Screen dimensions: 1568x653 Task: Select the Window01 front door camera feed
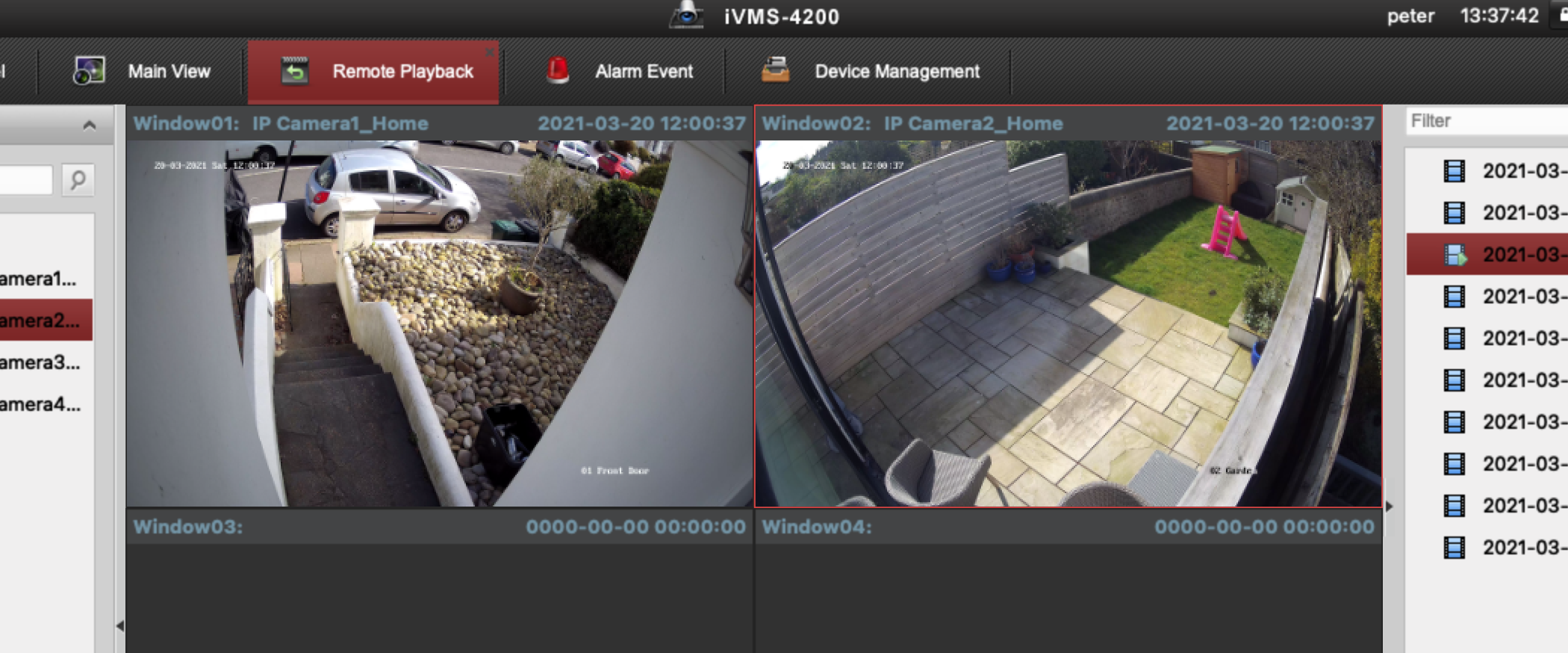click(x=439, y=323)
